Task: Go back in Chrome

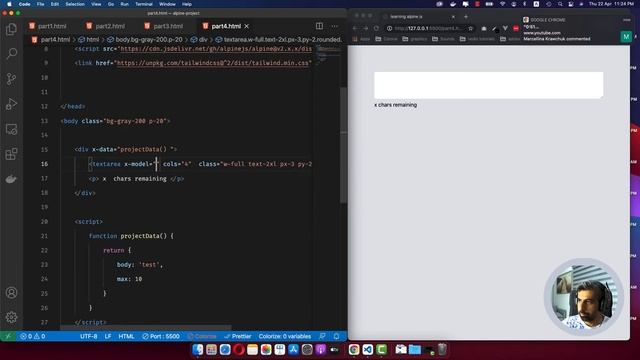Action: [355, 28]
